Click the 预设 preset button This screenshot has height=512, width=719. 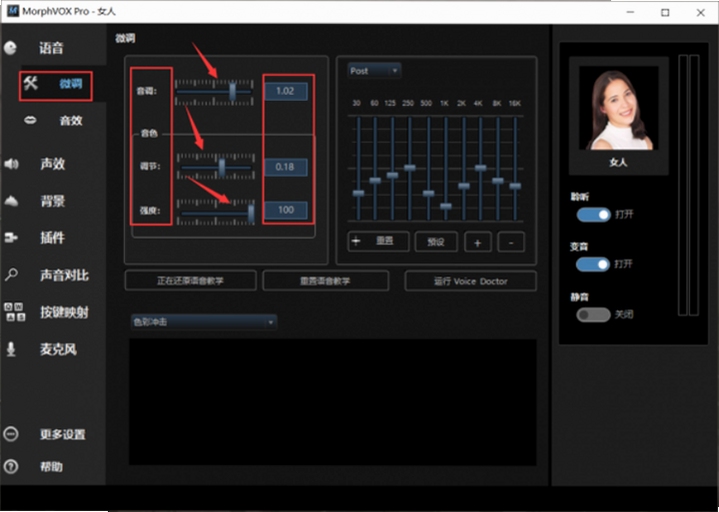coord(436,242)
